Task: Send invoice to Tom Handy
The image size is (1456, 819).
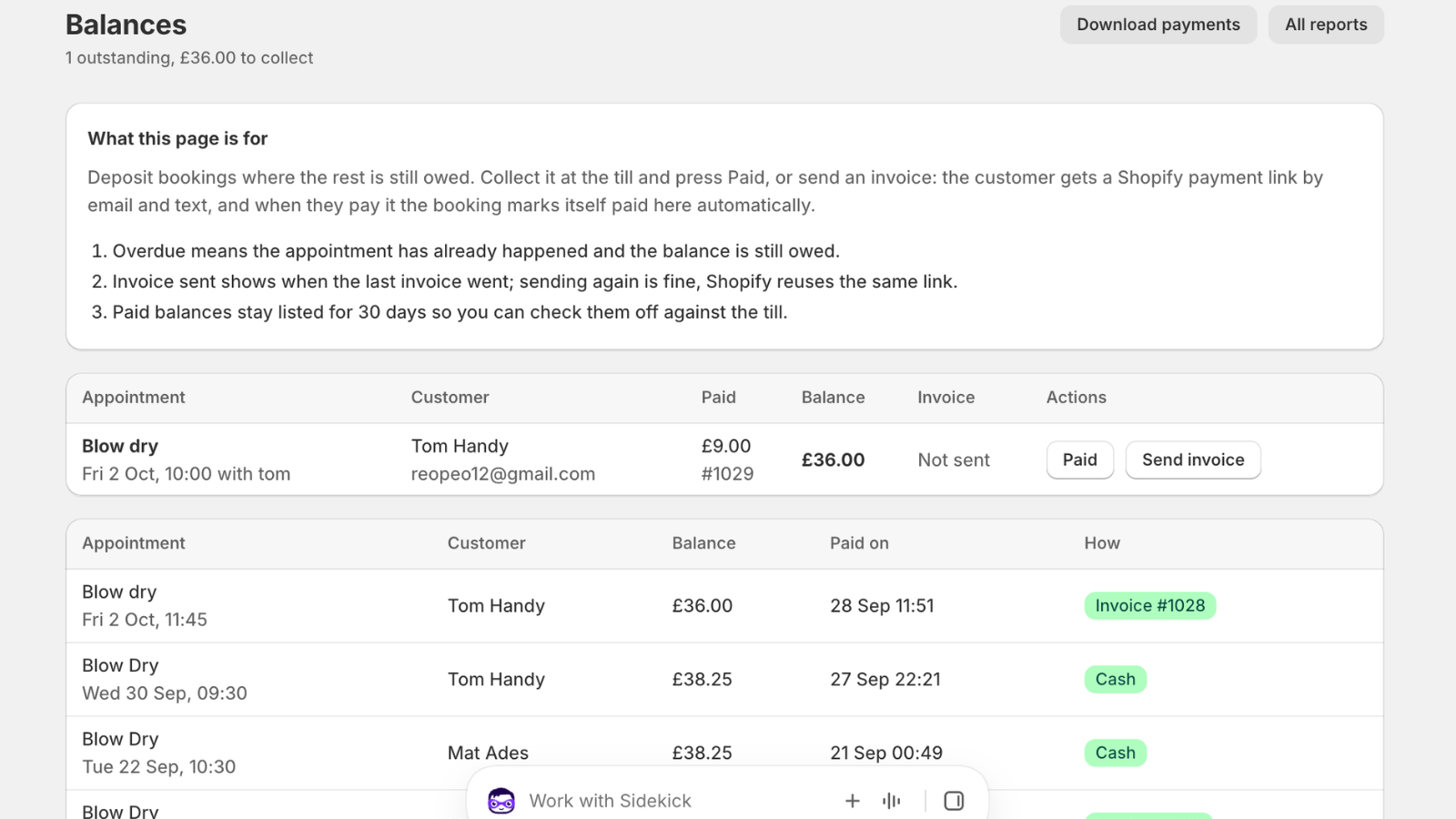Action: pos(1193,460)
